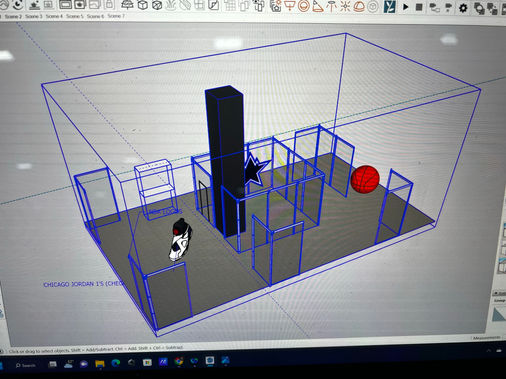The width and height of the screenshot is (506, 379).
Task: Open the Scene 7 tab
Action: coord(116,16)
